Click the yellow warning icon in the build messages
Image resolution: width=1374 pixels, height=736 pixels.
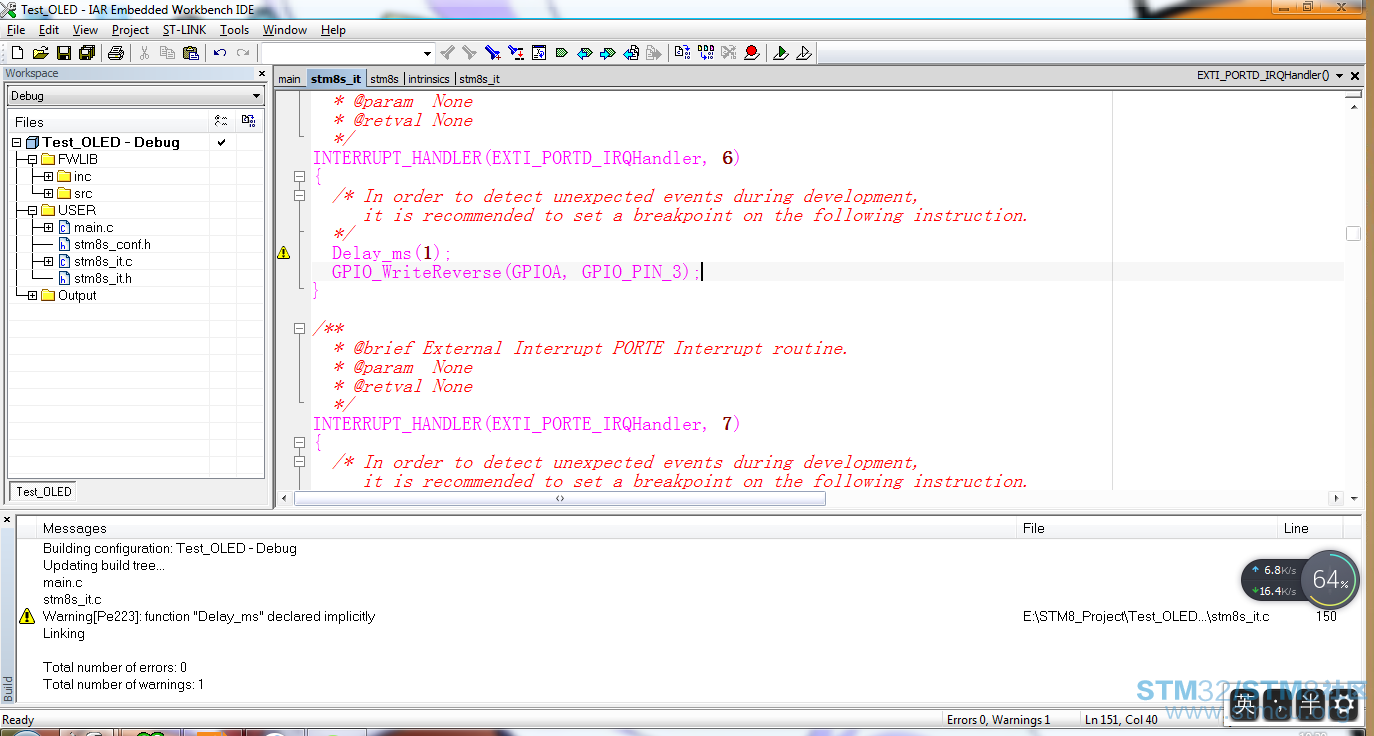(x=27, y=616)
